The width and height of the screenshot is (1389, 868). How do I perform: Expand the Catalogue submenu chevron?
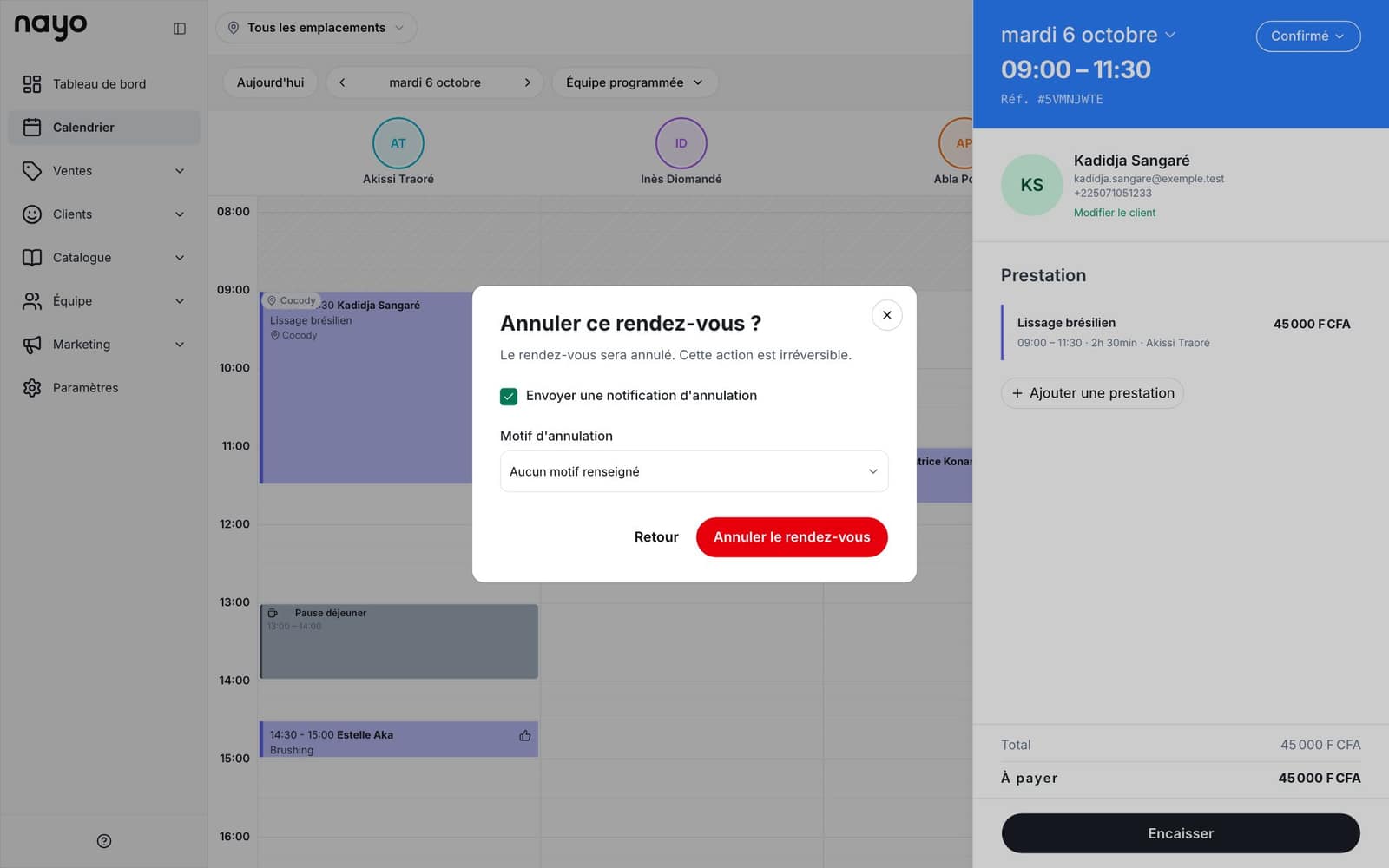(180, 258)
